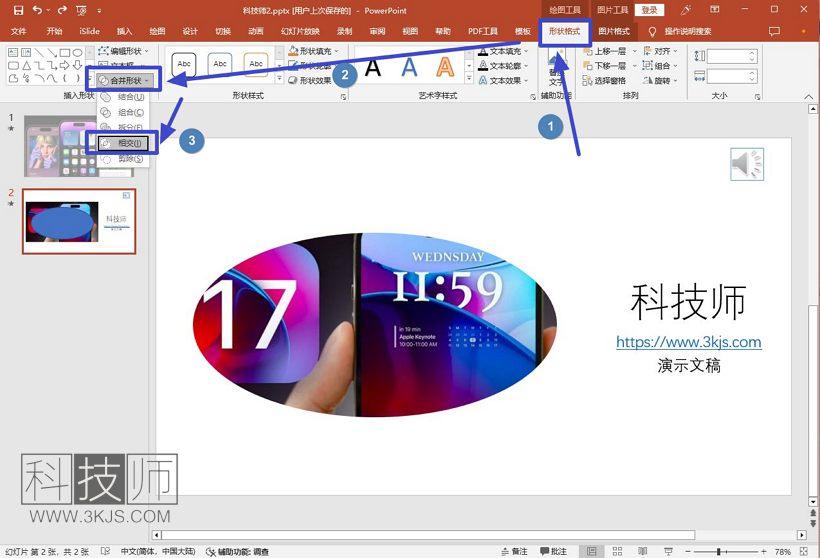The image size is (820, 558).
Task: Open the PDF工具 ribbon tab
Action: (x=483, y=31)
